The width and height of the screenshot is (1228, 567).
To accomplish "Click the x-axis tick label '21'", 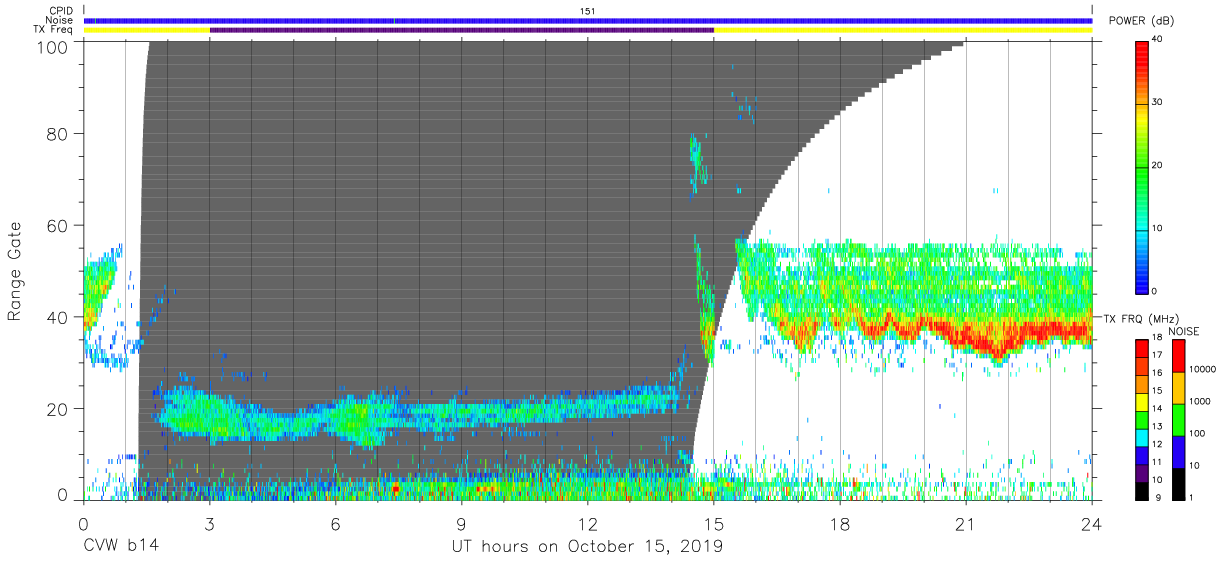I will point(965,523).
